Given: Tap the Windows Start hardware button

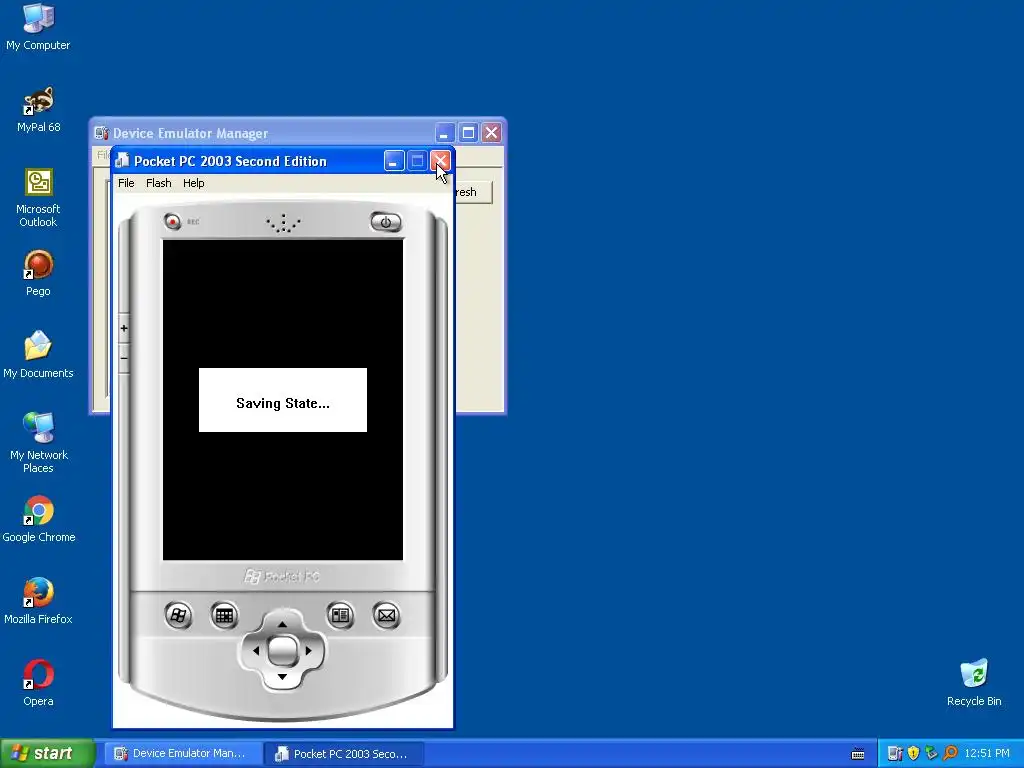Looking at the screenshot, I should coord(178,615).
